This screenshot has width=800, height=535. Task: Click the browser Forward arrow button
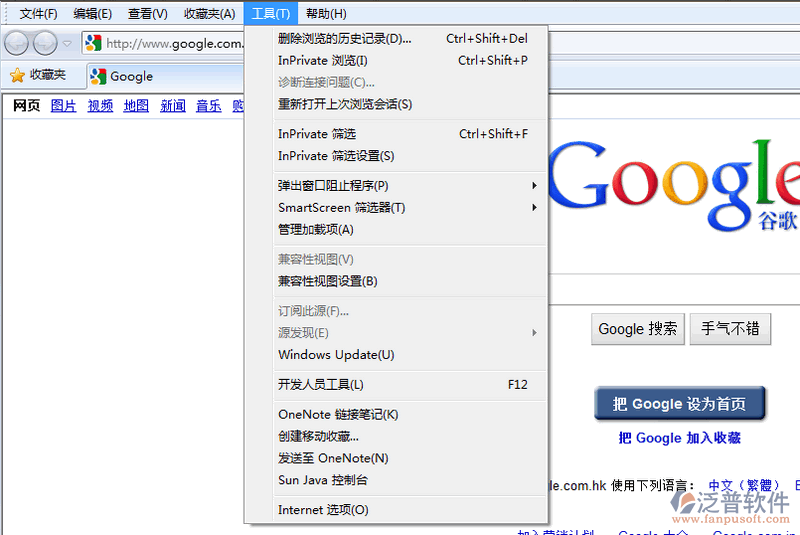click(45, 43)
